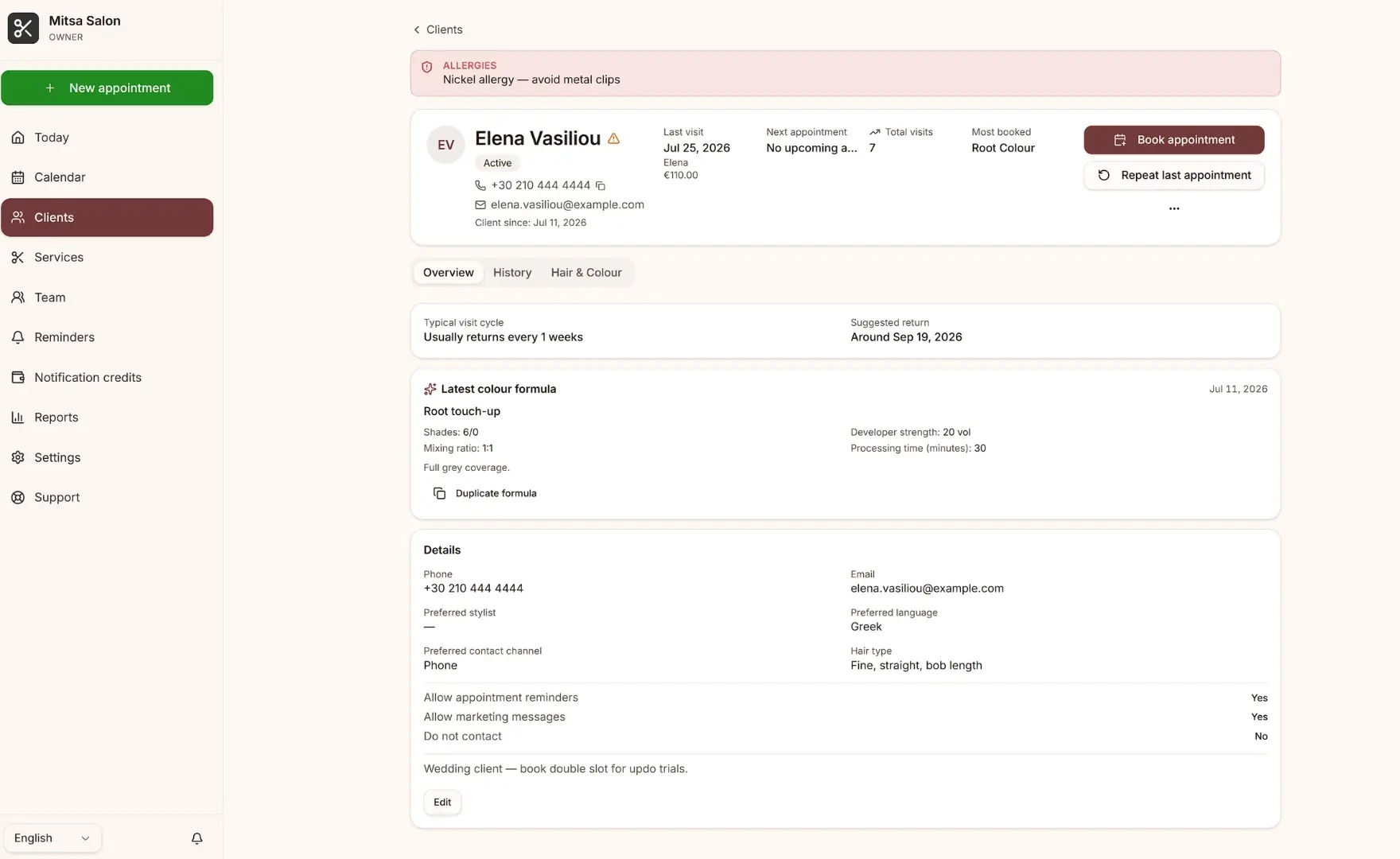Click the trending arrow icon by Total visits

875,132
